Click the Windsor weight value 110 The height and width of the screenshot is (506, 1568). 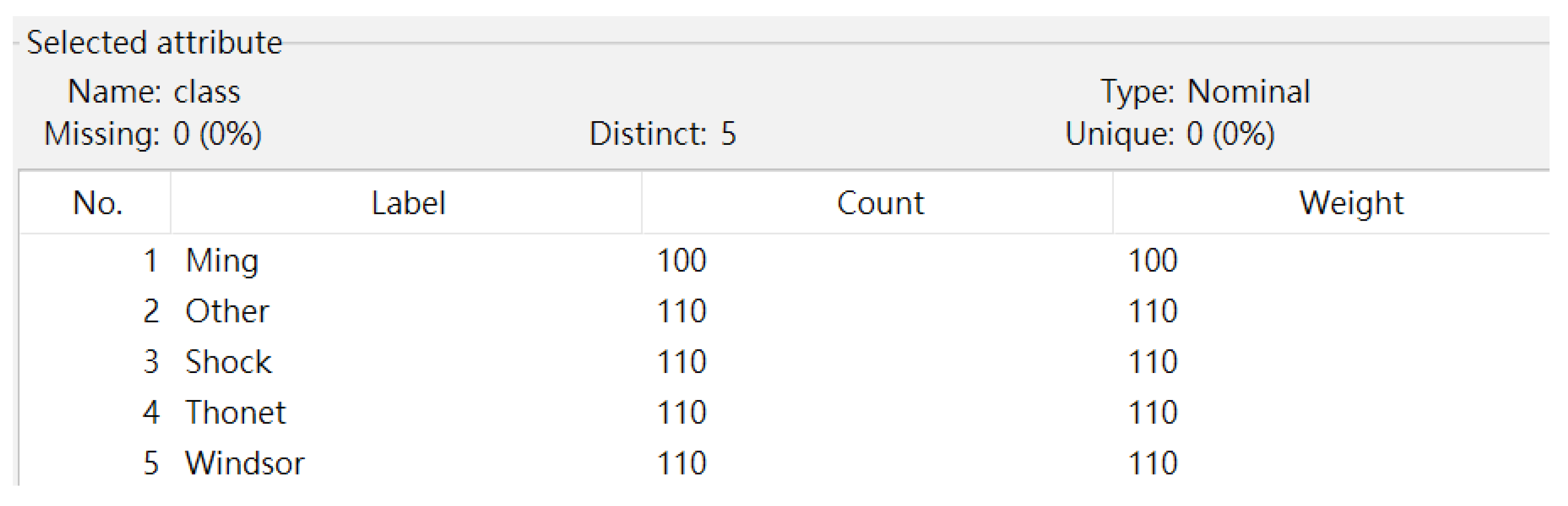(x=1154, y=464)
